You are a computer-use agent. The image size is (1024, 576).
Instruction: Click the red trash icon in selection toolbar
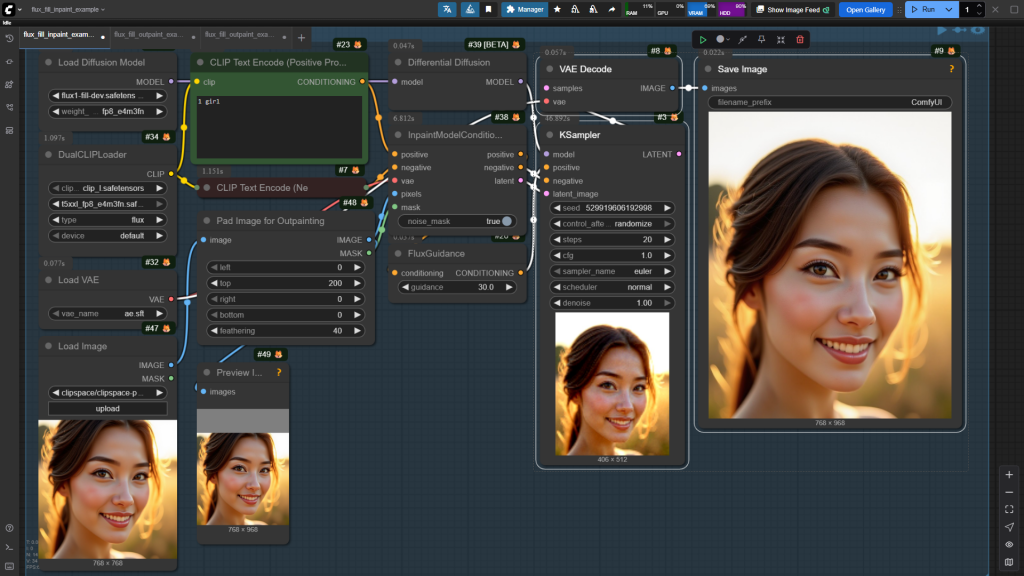point(800,39)
